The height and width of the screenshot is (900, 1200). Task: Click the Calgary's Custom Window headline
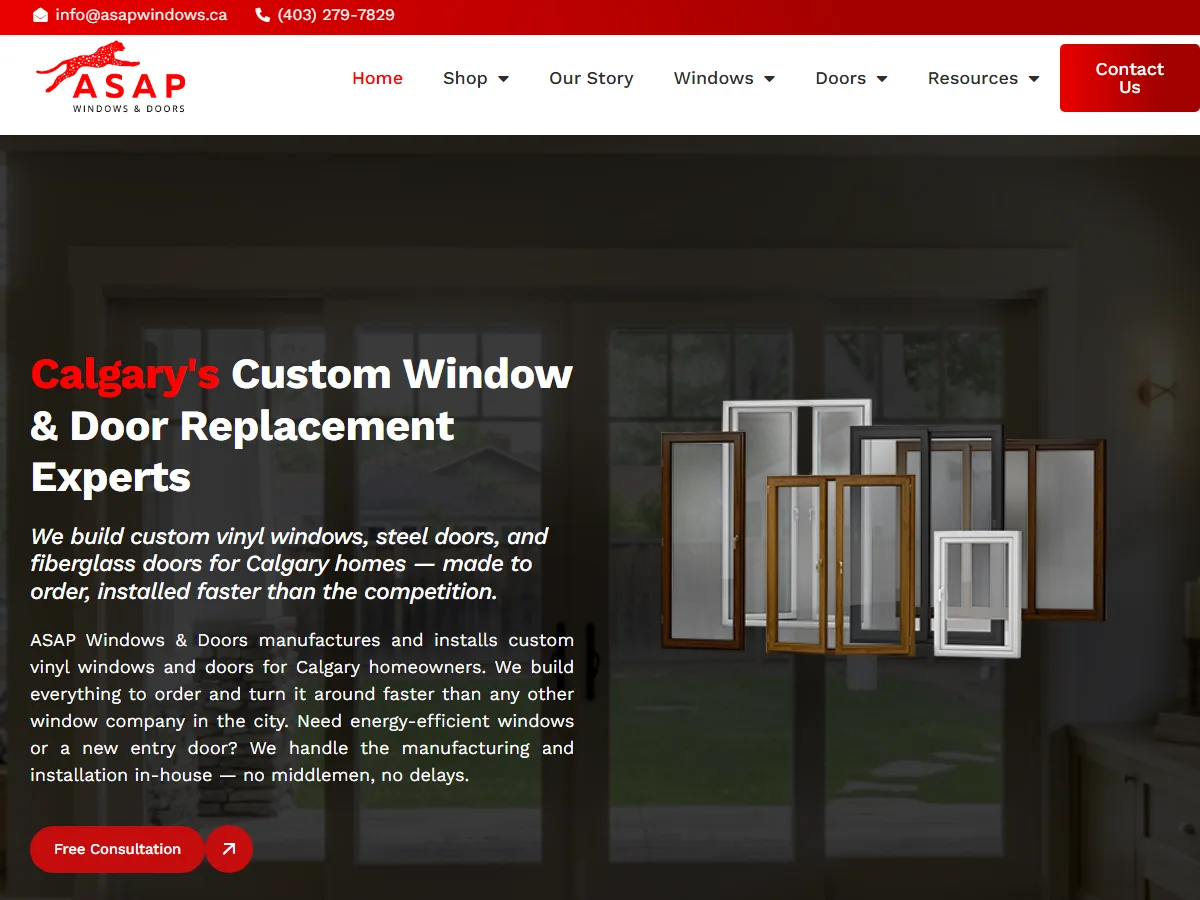point(302,426)
